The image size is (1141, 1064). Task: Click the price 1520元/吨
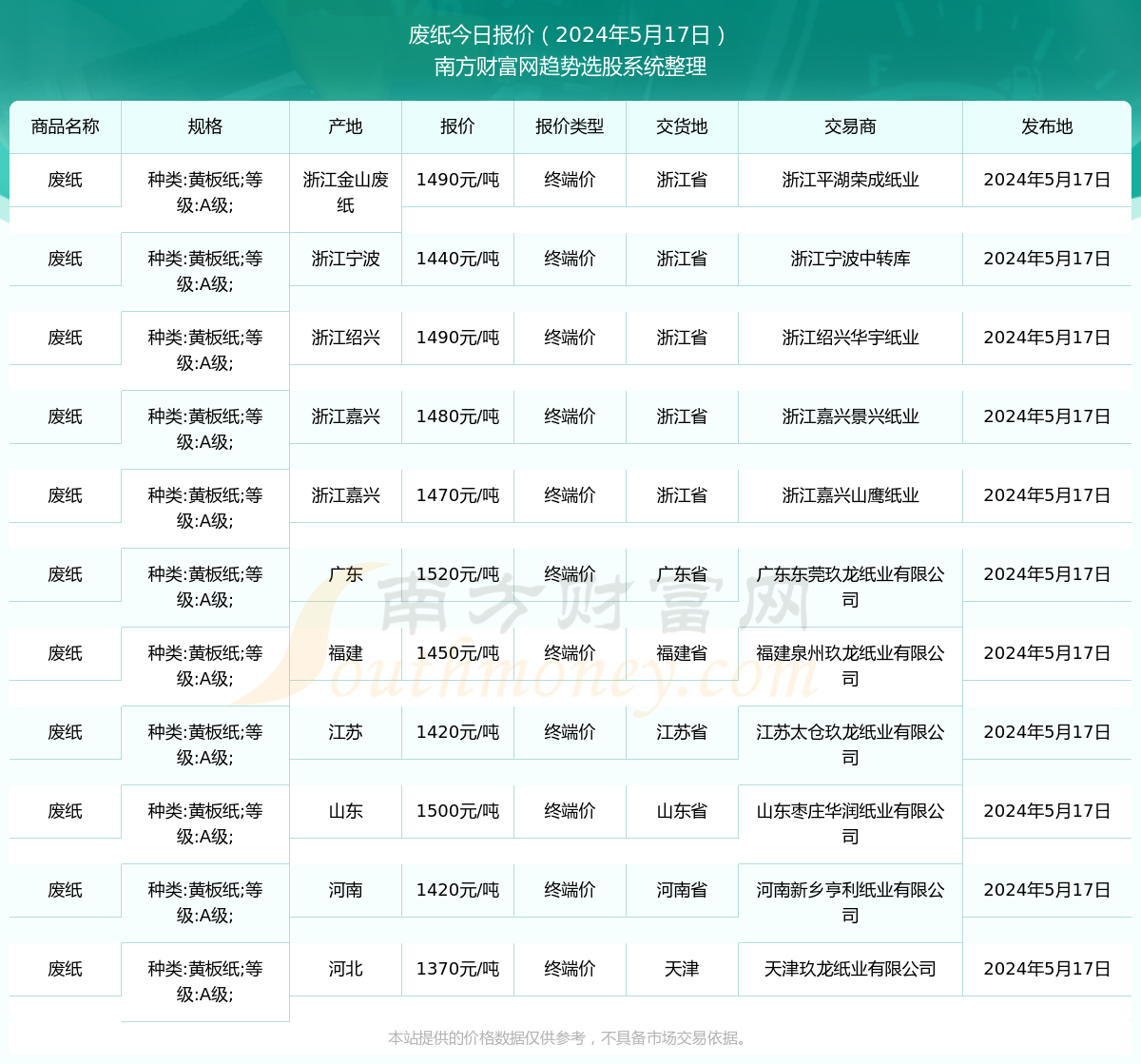pyautogui.click(x=457, y=574)
